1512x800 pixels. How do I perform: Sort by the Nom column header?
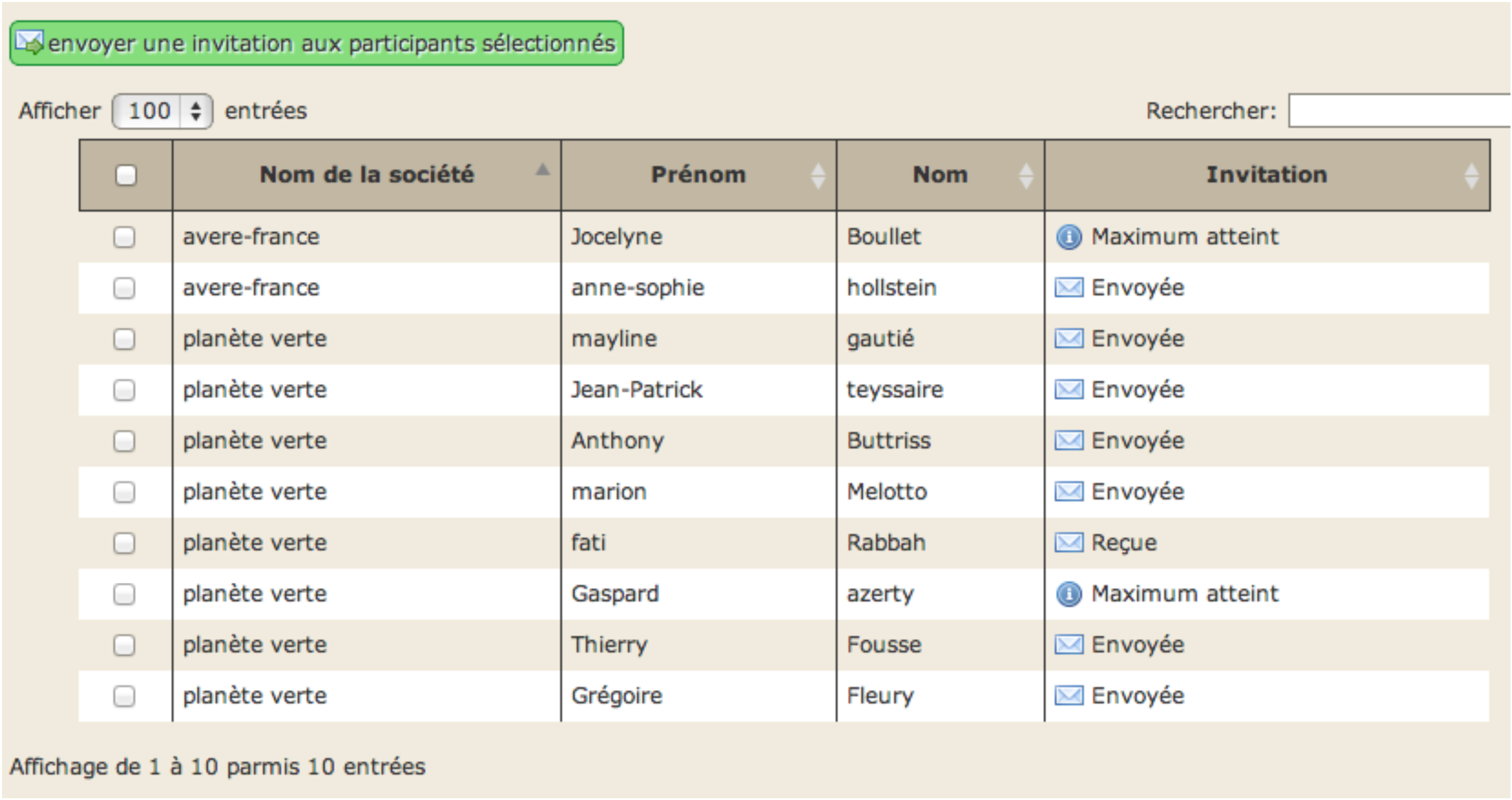[x=940, y=175]
